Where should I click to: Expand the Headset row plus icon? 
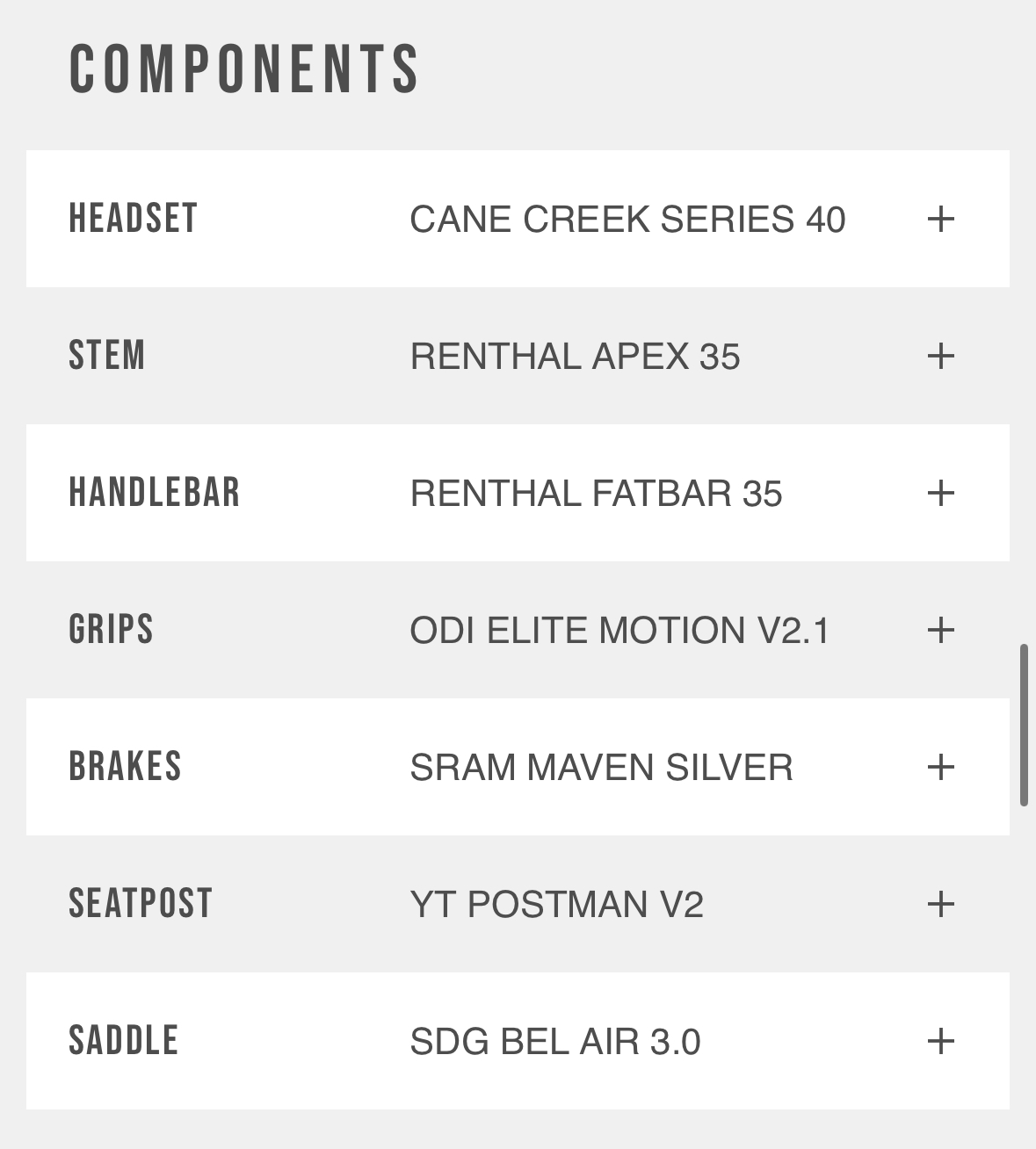[x=940, y=219]
